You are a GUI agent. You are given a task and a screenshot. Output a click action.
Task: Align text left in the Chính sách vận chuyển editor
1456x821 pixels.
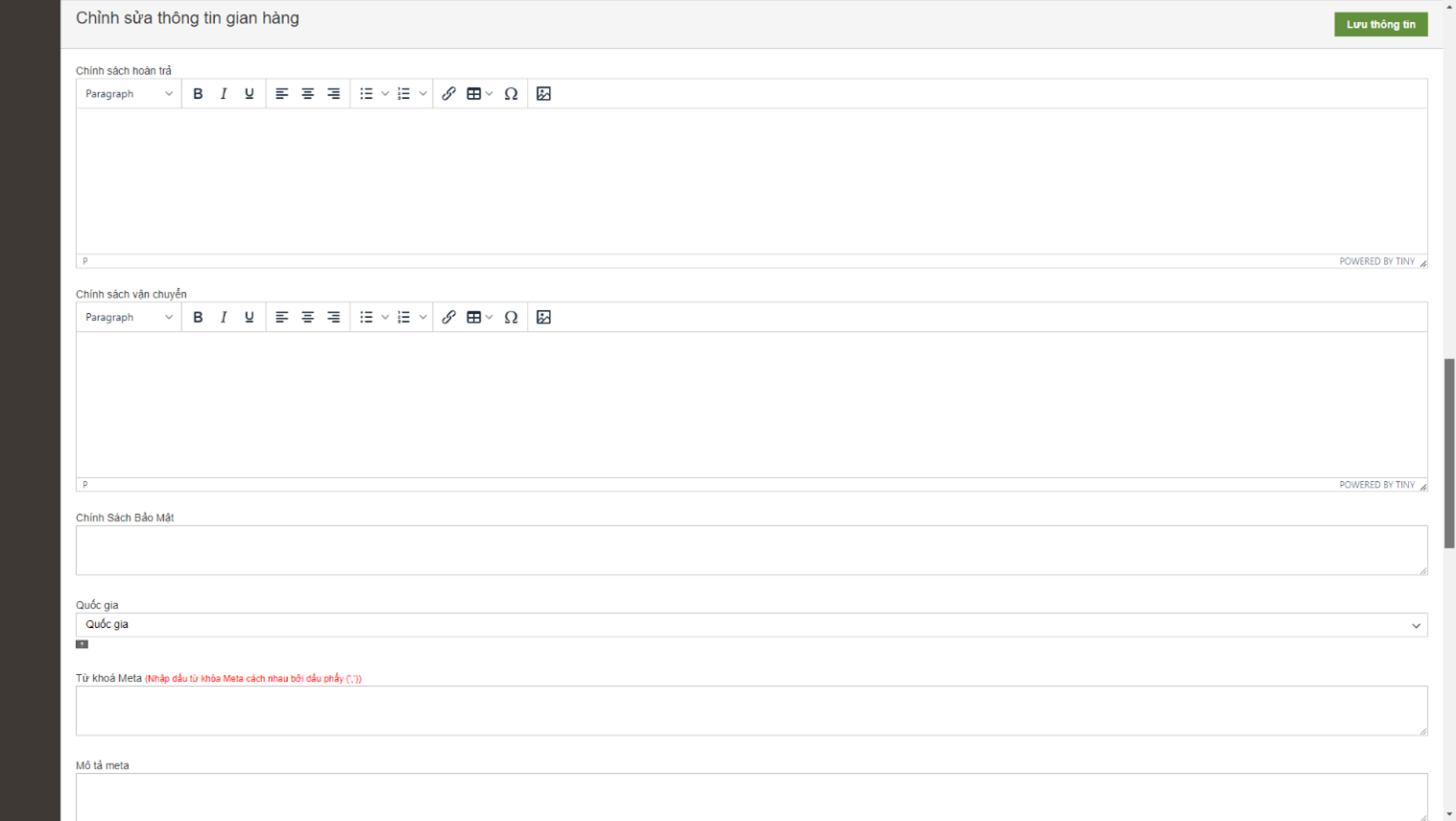point(282,318)
